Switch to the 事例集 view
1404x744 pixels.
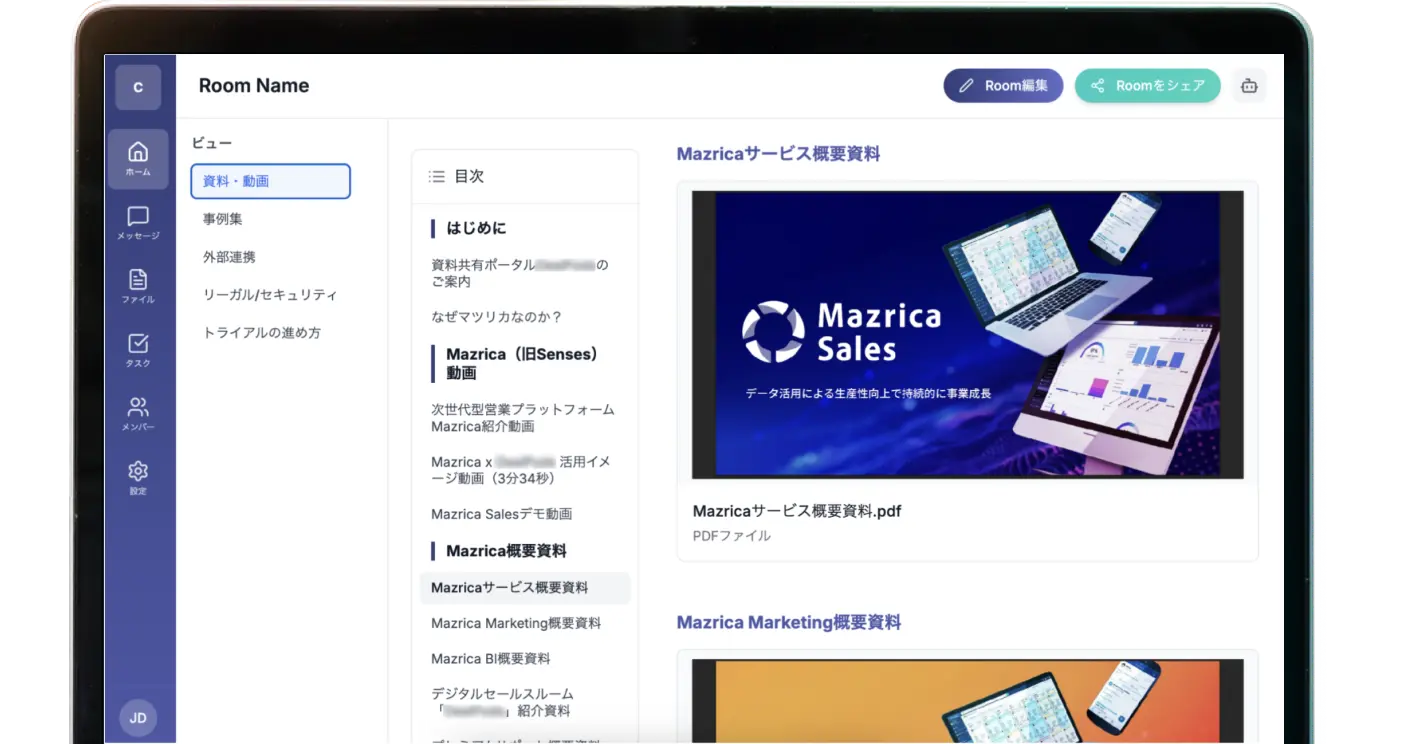(223, 219)
